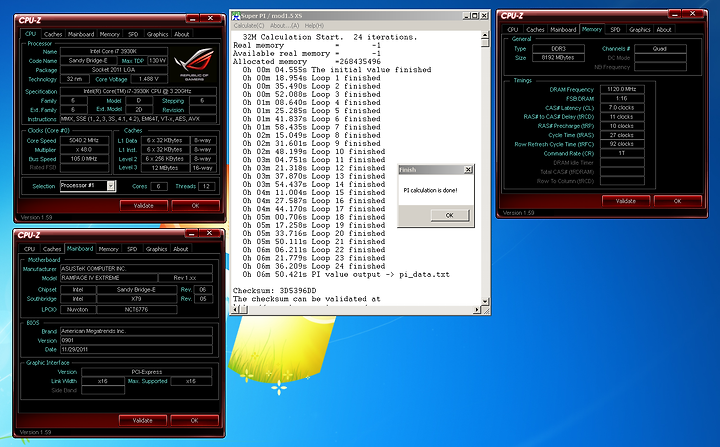Maximize the Super PI window
The image size is (720, 447).
[475, 16]
